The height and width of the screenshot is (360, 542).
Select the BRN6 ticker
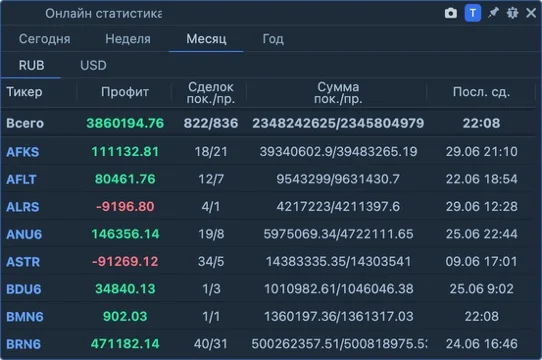24,344
